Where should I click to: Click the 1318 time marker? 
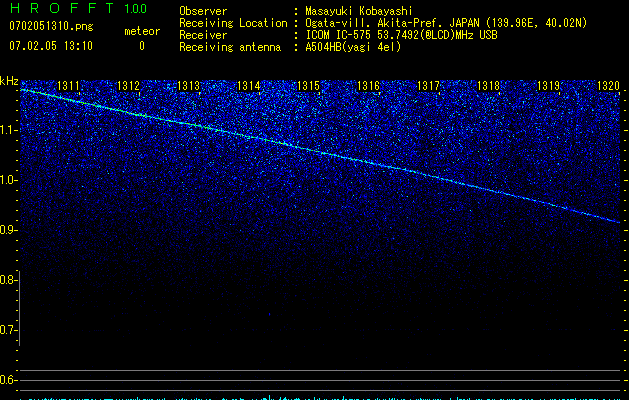pos(489,85)
